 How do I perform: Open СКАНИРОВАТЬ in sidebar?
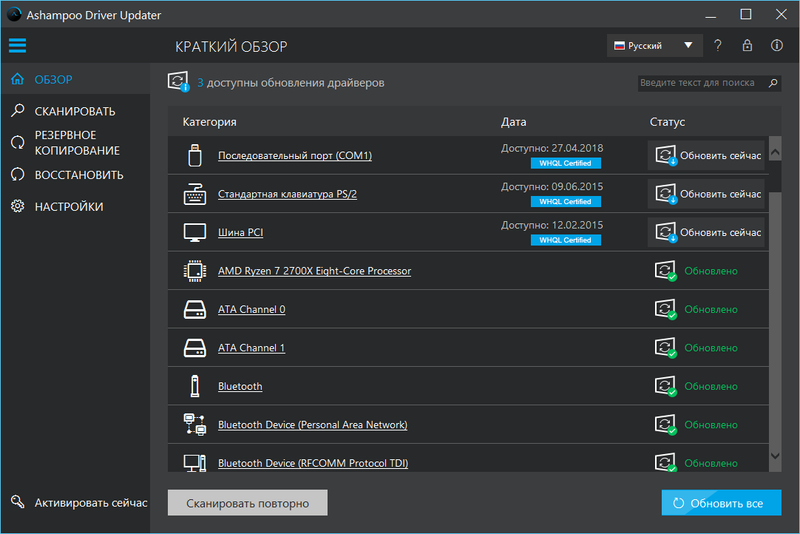pyautogui.click(x=74, y=111)
